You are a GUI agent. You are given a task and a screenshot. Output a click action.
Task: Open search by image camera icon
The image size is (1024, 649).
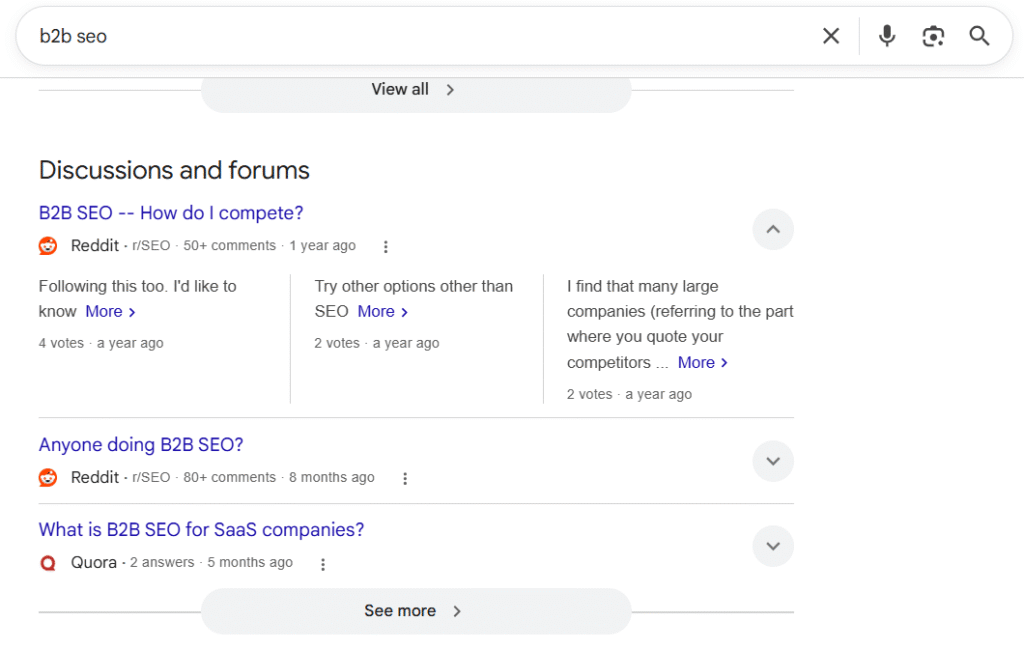coord(933,36)
